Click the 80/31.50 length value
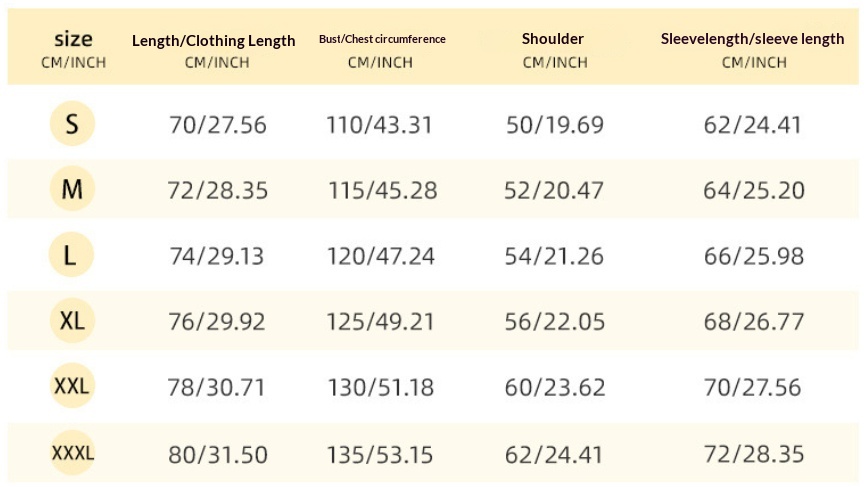Image resolution: width=865 pixels, height=487 pixels. point(218,454)
